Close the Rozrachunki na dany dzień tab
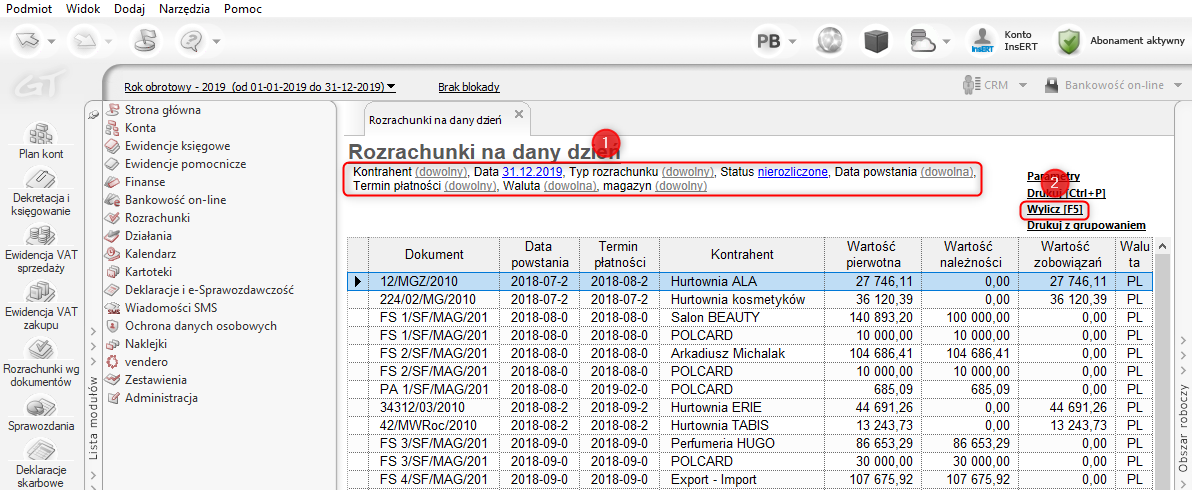 [x=518, y=114]
